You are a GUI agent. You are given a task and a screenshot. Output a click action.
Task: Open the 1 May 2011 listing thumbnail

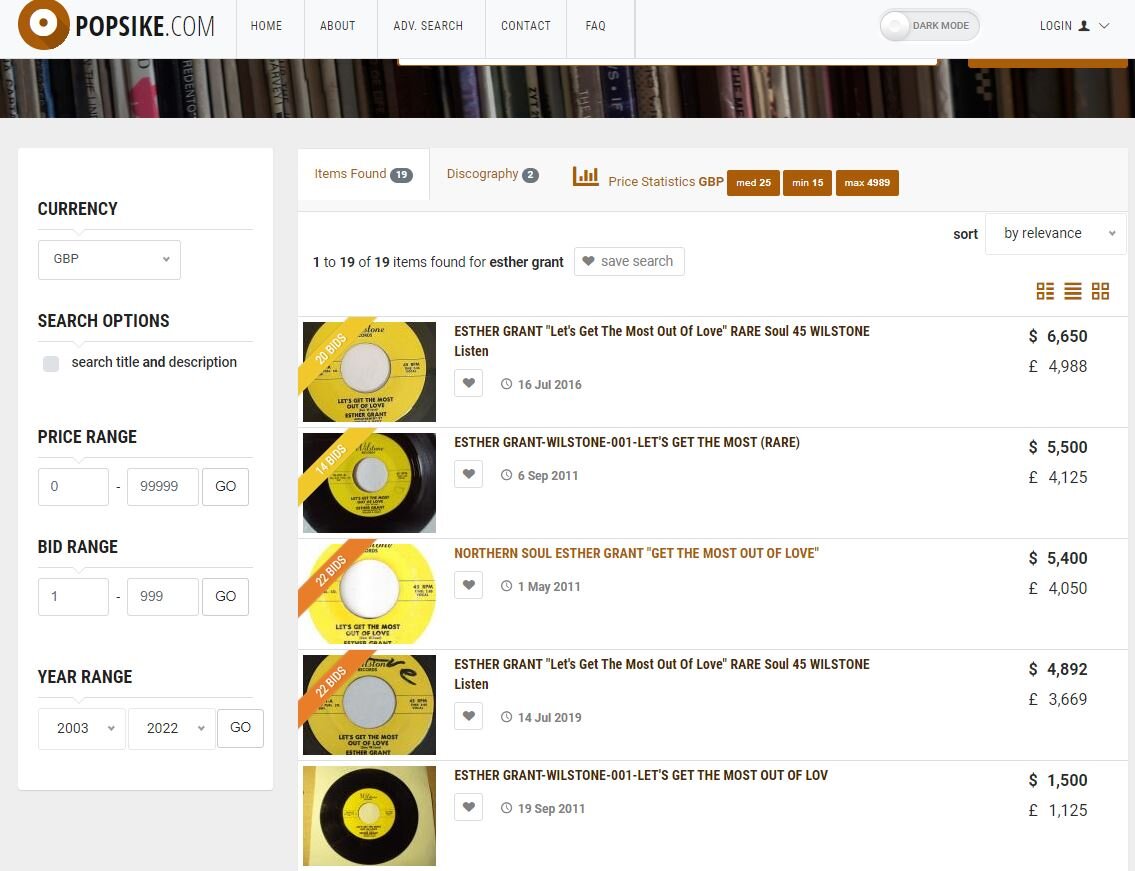coord(369,594)
